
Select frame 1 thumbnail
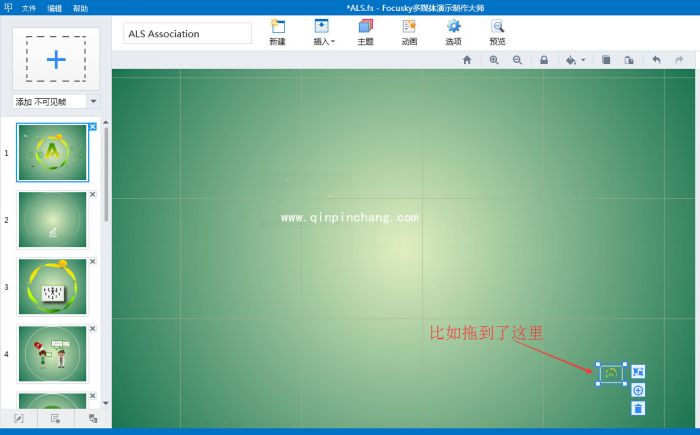point(52,153)
